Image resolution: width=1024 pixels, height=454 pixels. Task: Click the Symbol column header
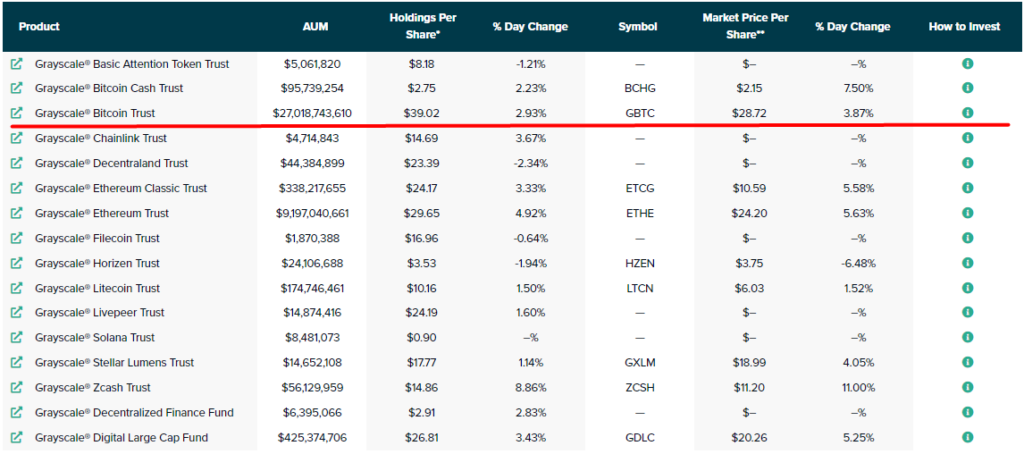tap(638, 27)
